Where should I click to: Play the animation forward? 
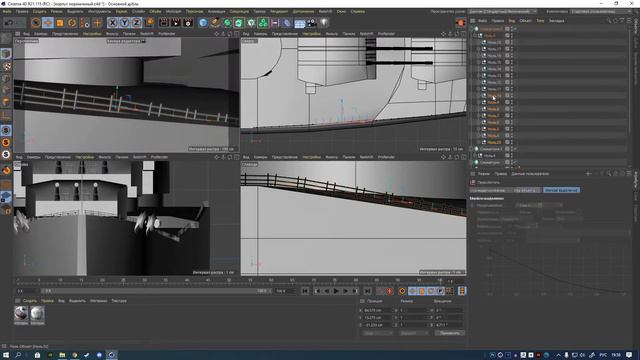tap(336, 291)
